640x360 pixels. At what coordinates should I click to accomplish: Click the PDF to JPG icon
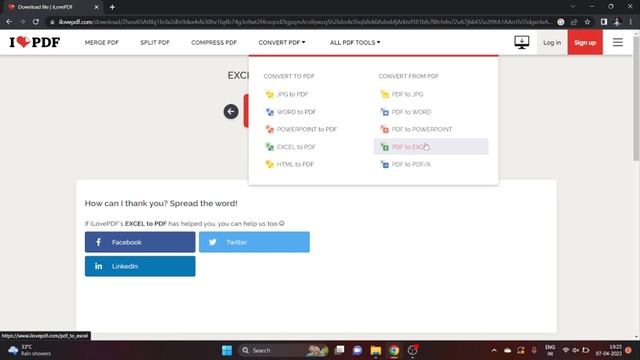click(384, 94)
